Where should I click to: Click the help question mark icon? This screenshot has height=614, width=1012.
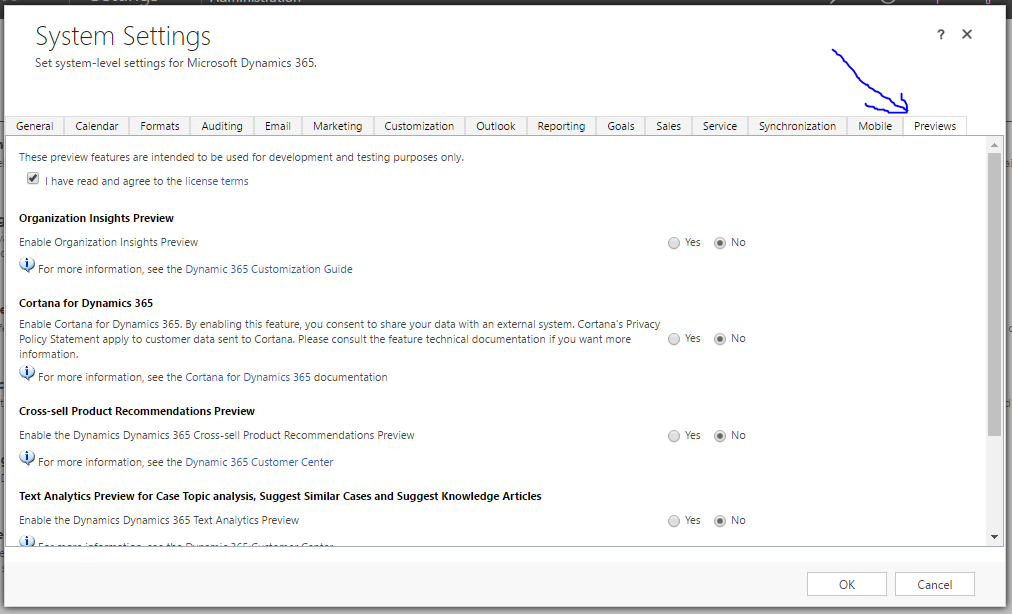coord(940,35)
